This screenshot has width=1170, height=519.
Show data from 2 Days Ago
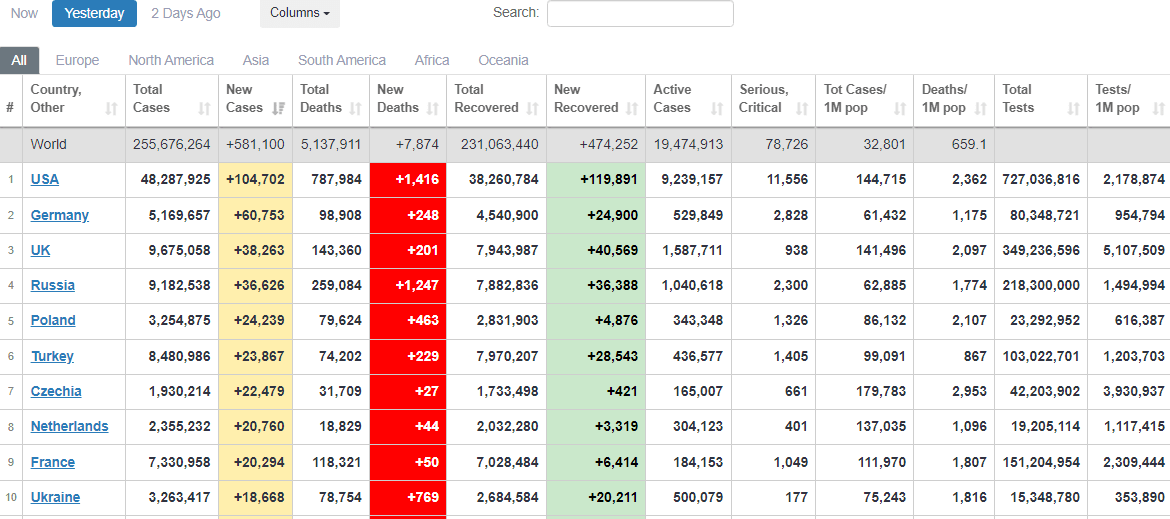(x=186, y=13)
